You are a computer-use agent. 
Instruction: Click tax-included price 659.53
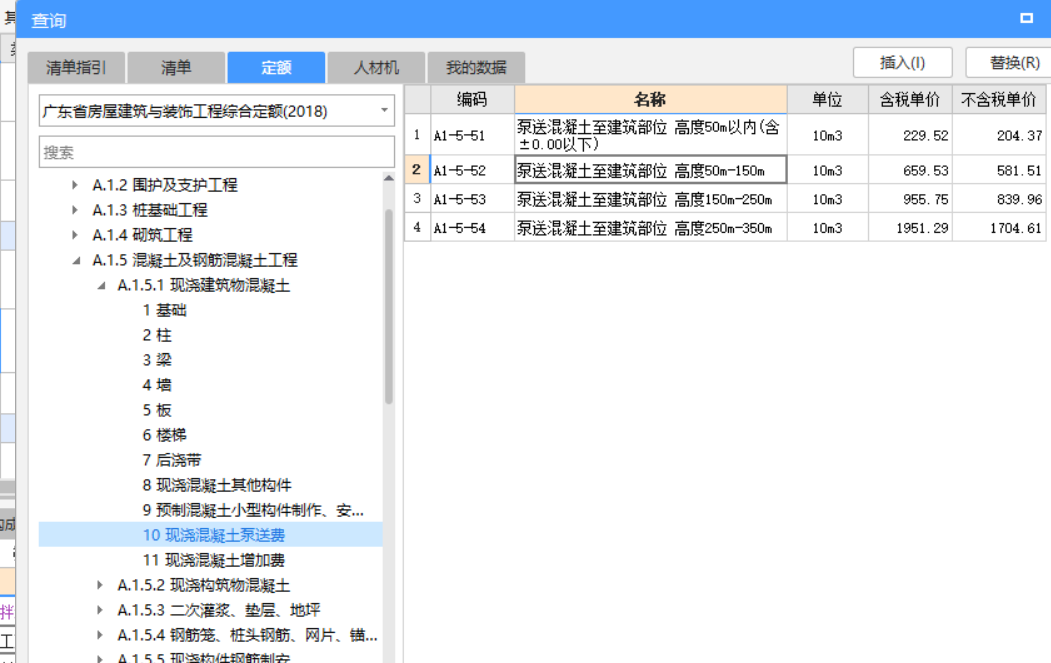(910, 170)
